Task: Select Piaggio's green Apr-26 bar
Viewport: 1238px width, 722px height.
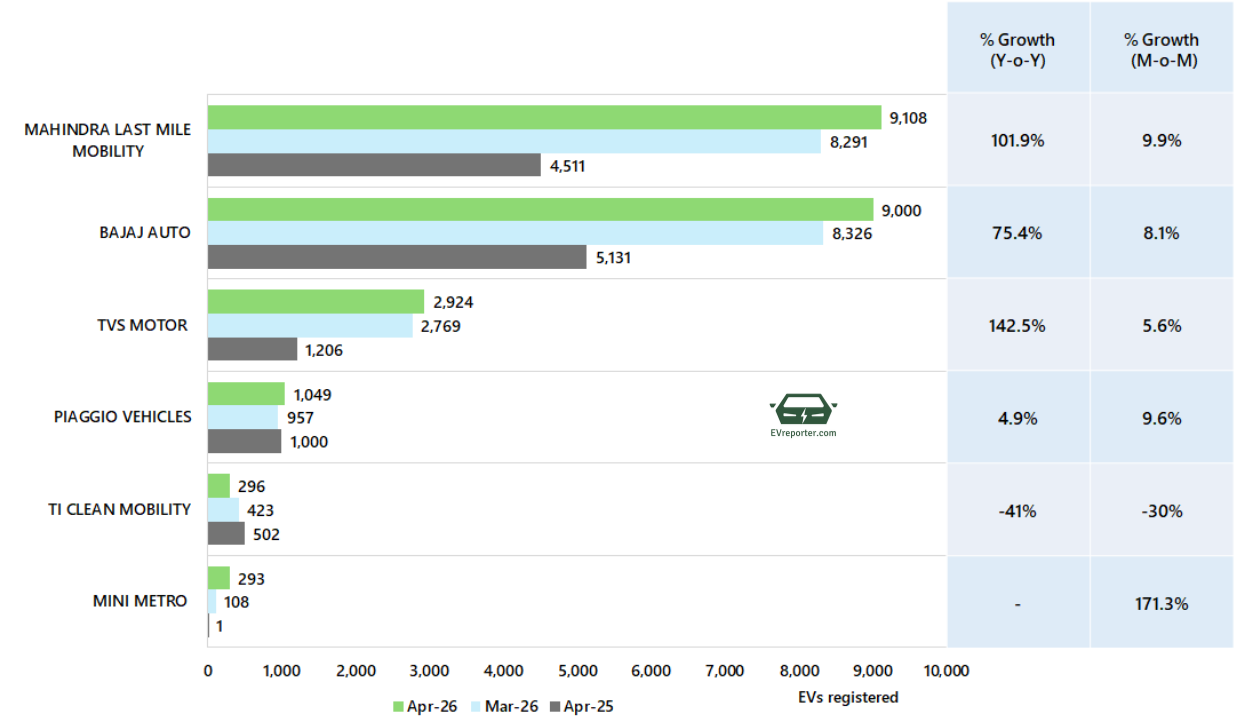Action: coord(246,394)
